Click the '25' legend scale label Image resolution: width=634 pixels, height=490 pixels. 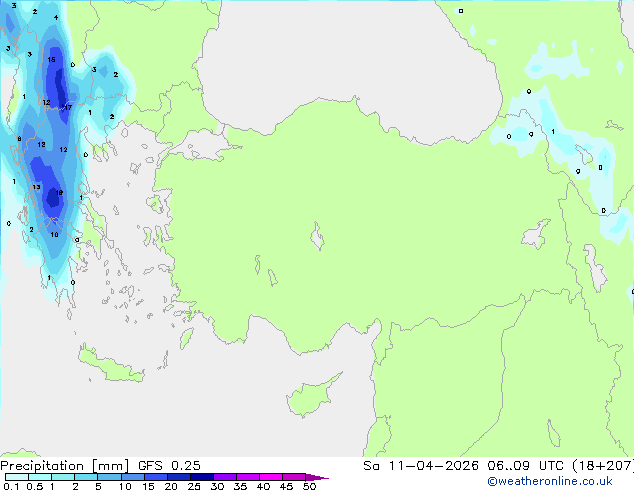click(x=194, y=486)
